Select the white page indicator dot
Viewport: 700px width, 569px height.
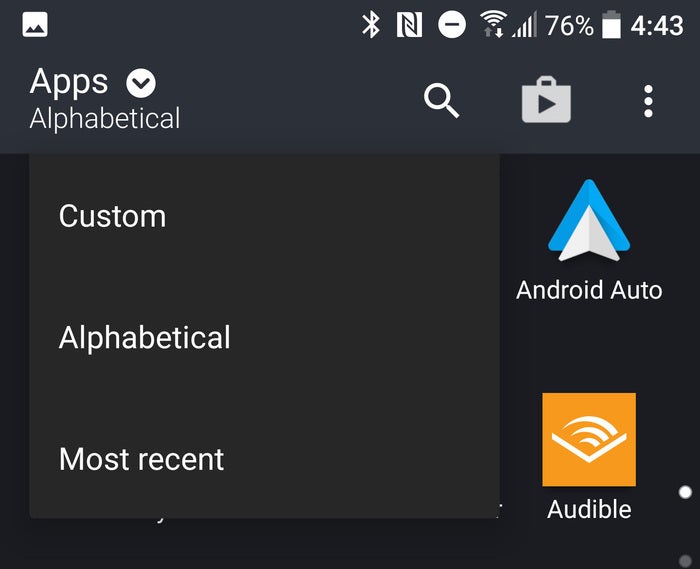685,492
